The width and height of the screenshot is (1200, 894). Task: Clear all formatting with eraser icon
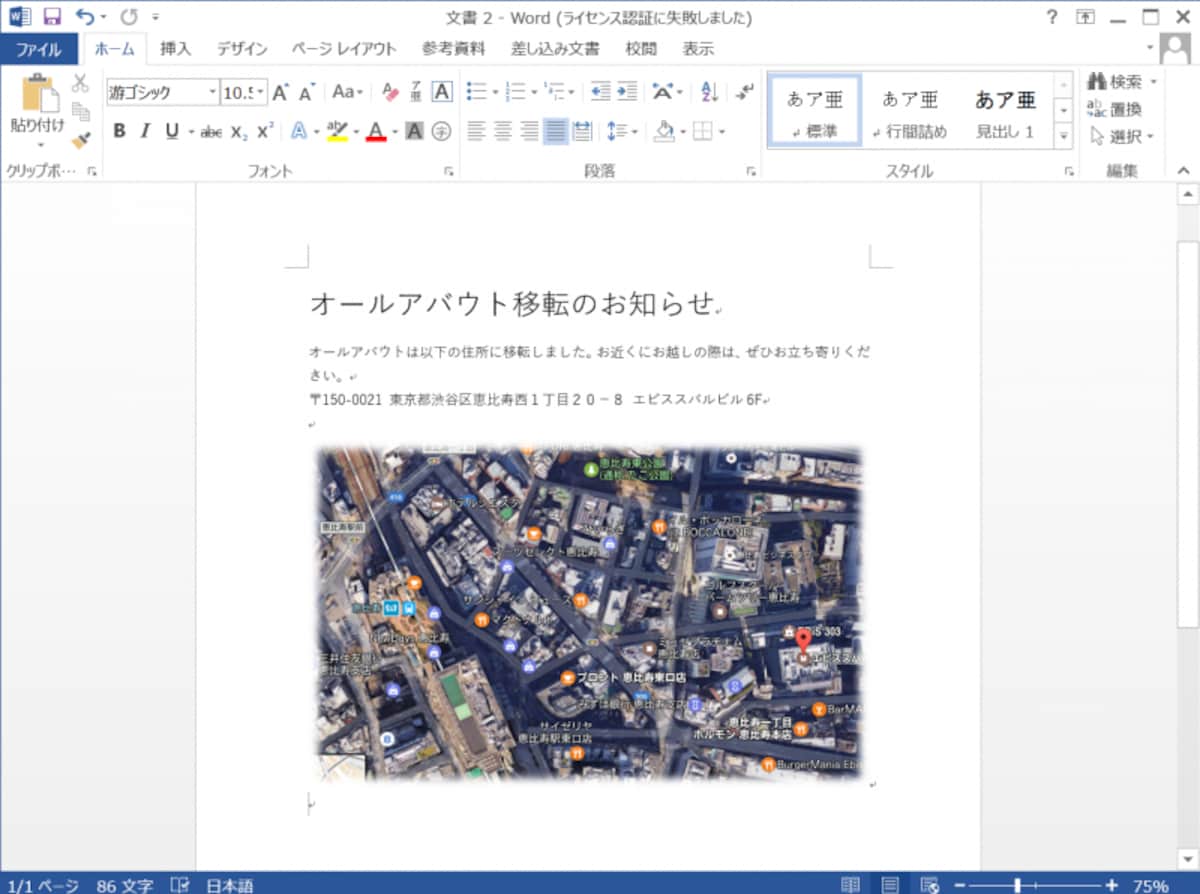(x=390, y=92)
